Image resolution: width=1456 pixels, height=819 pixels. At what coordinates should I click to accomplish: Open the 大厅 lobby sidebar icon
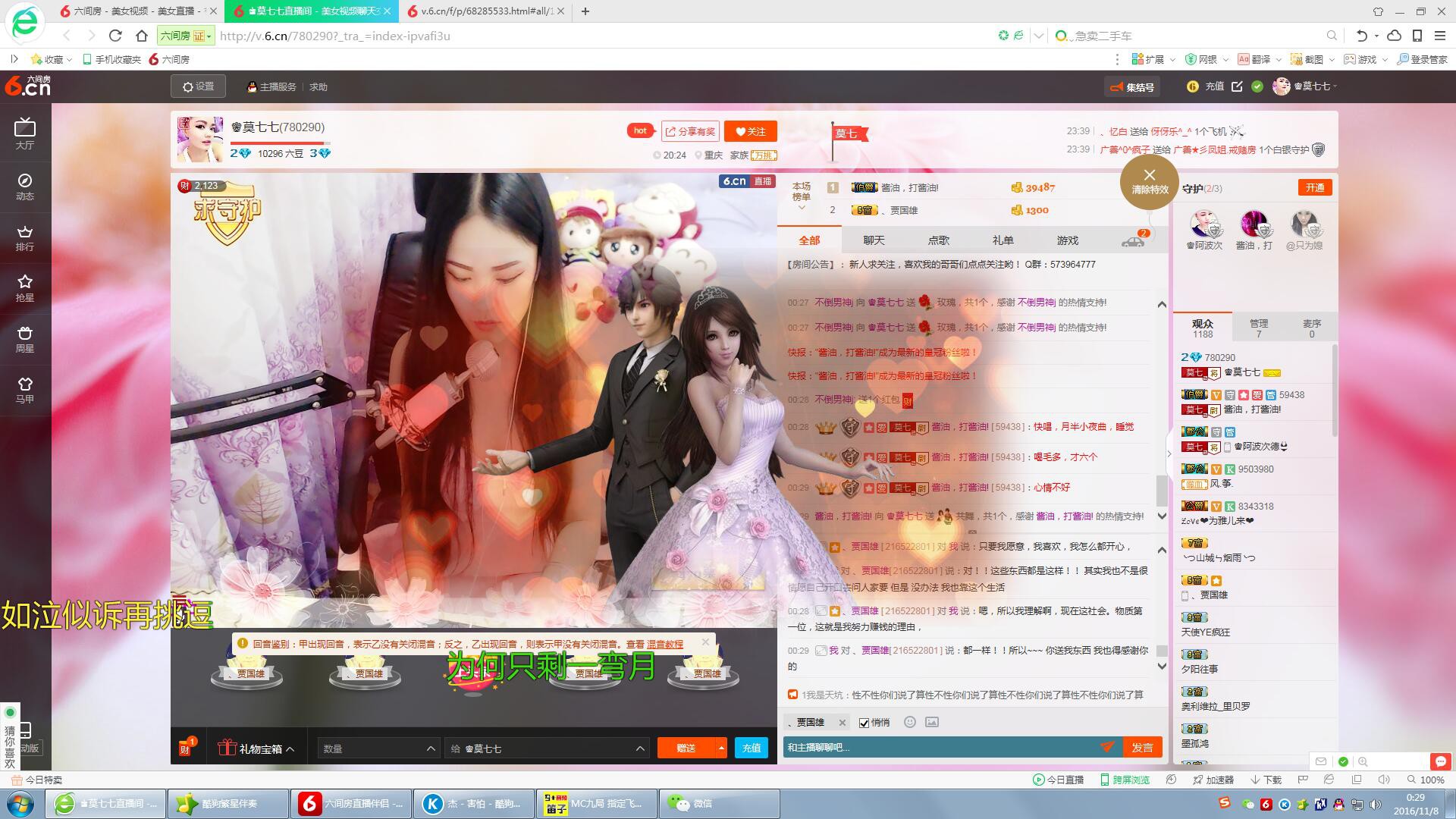(25, 133)
